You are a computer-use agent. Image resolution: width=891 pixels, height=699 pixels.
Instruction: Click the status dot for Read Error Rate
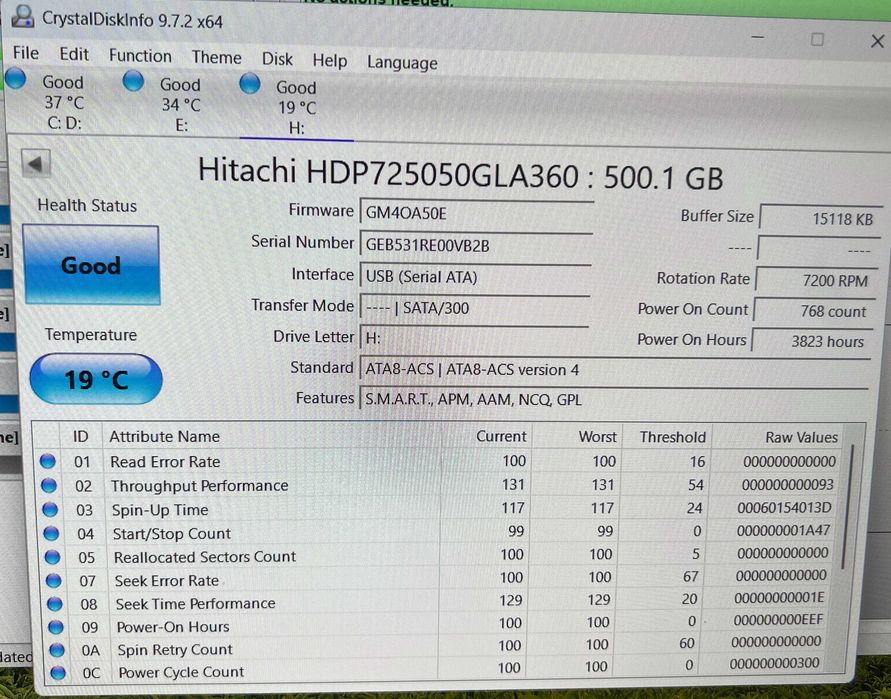tap(48, 461)
